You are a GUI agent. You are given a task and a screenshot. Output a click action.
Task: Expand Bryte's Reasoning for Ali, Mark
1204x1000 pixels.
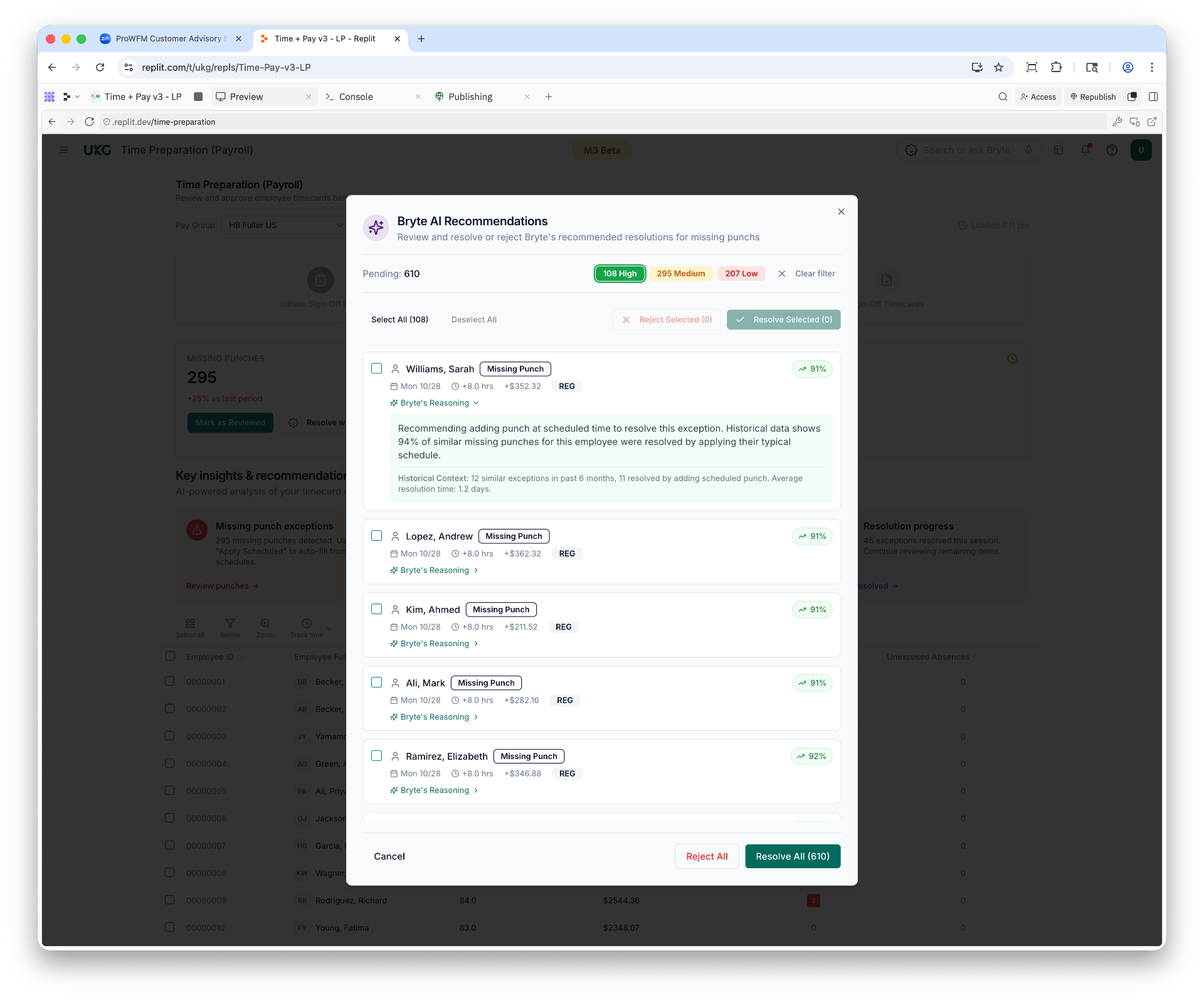(x=435, y=717)
